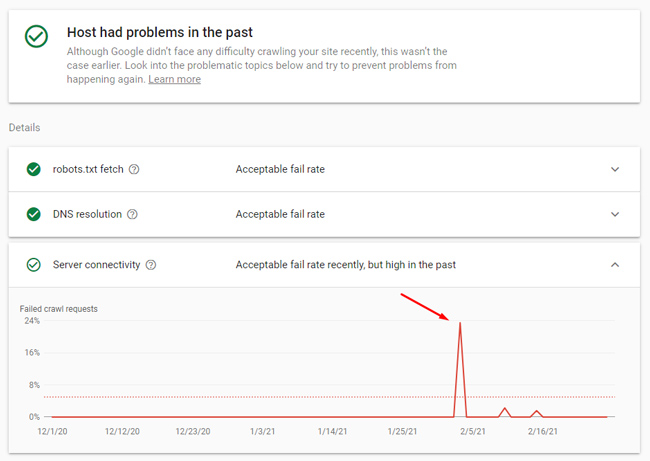Open help tooltip icon for robots.txt fetch
Viewport: 650px width, 461px height.
134,169
